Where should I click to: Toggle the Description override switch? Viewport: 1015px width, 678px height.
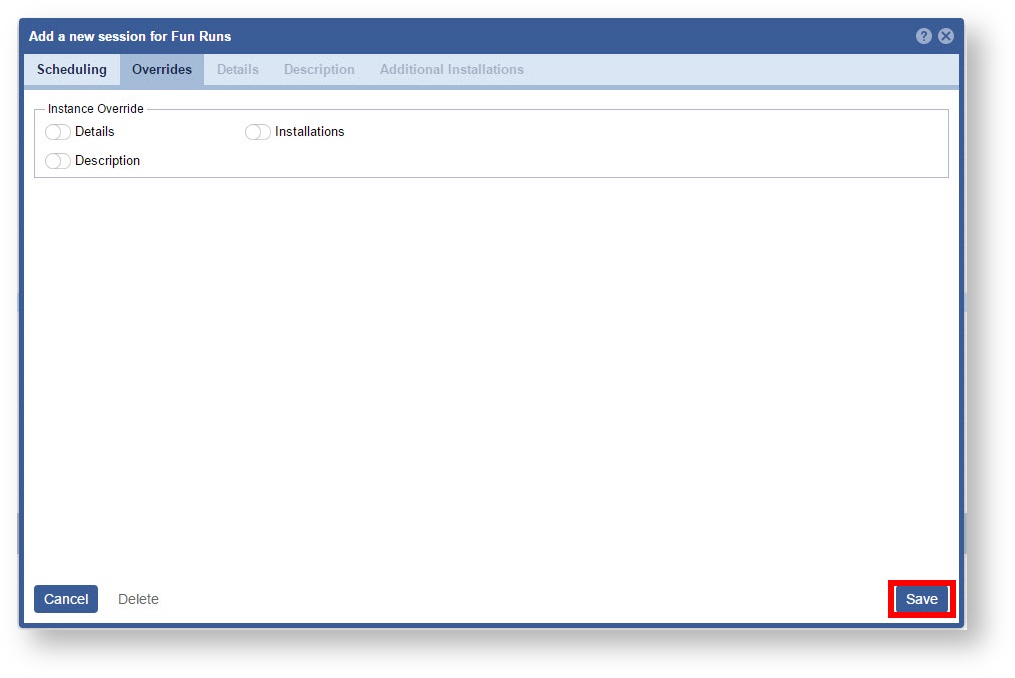58,161
